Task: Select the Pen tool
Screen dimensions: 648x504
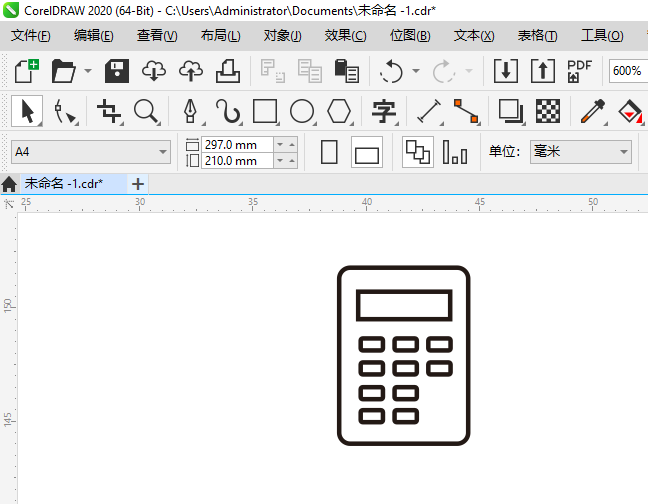Action: (x=191, y=111)
